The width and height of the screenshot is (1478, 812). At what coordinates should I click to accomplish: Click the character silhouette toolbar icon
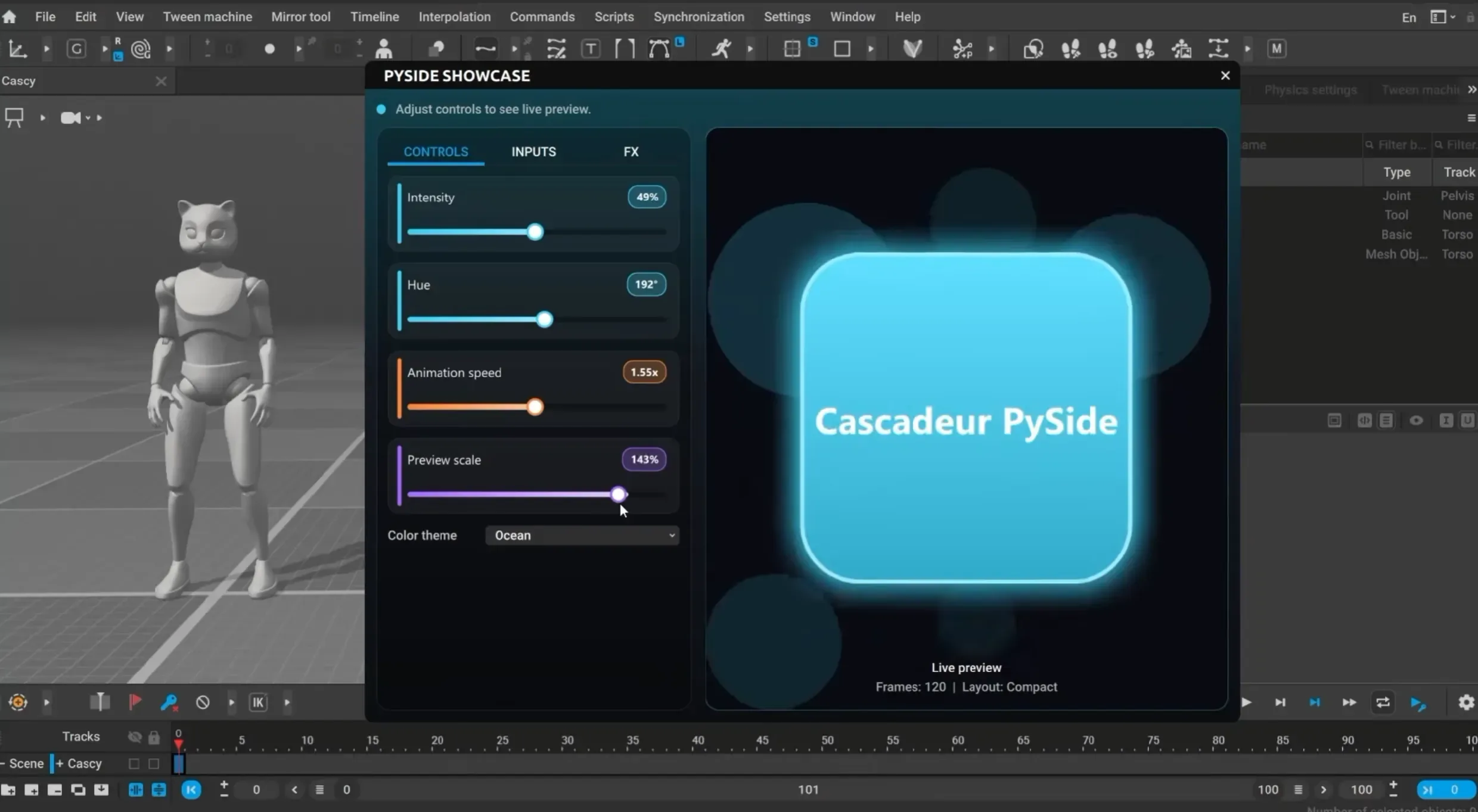coord(384,49)
